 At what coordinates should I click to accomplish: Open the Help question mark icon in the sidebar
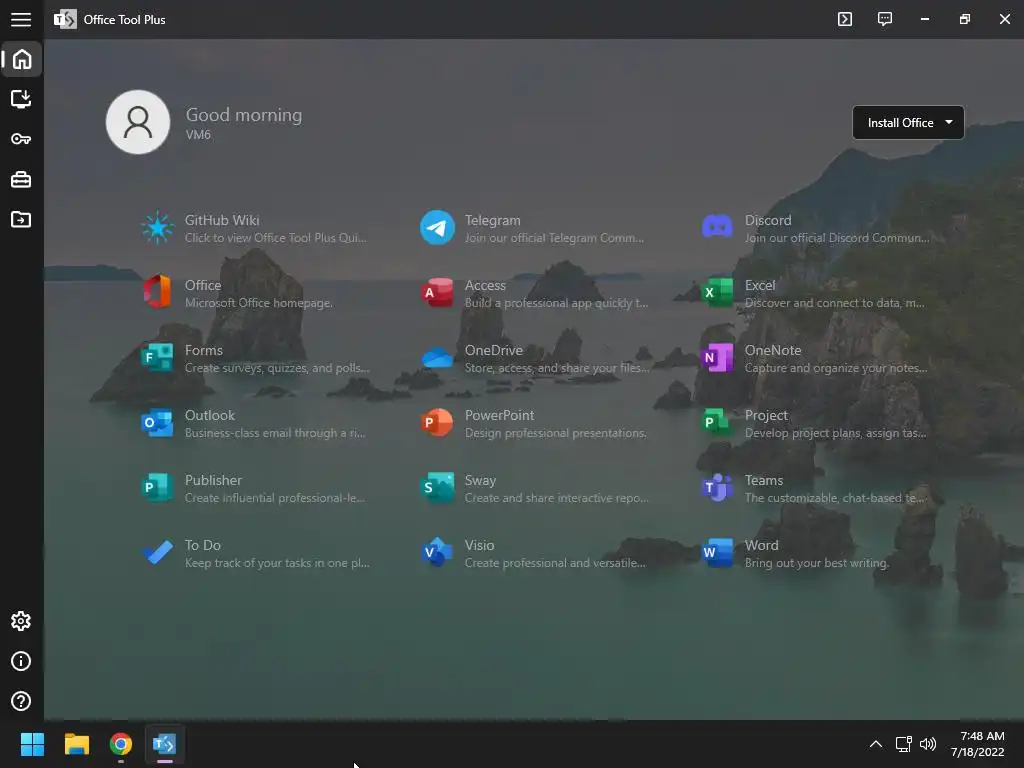[x=21, y=701]
